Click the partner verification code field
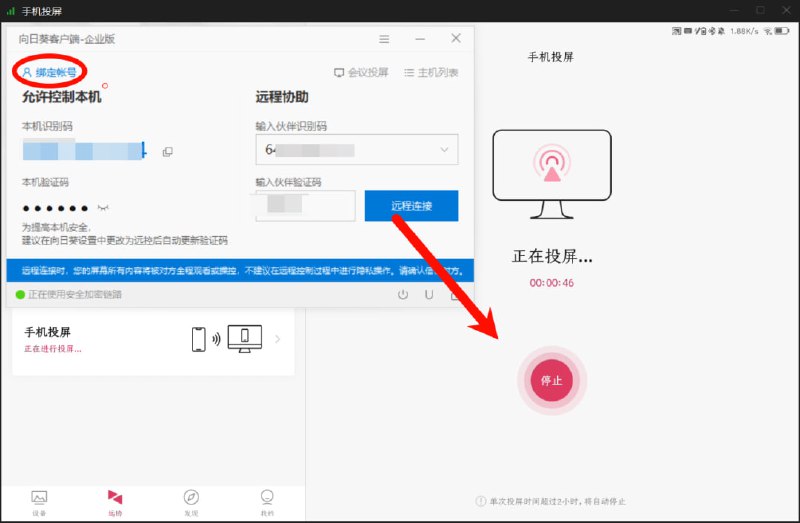 (305, 205)
